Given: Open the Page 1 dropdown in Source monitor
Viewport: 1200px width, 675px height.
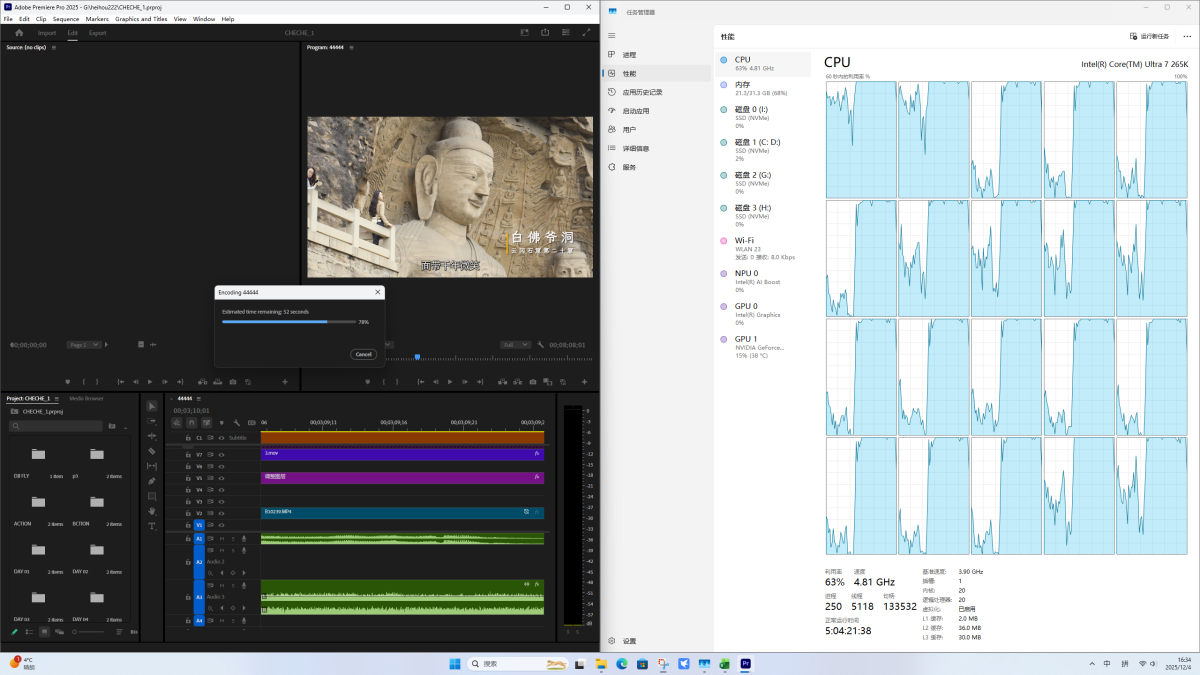Looking at the screenshot, I should click(x=84, y=345).
